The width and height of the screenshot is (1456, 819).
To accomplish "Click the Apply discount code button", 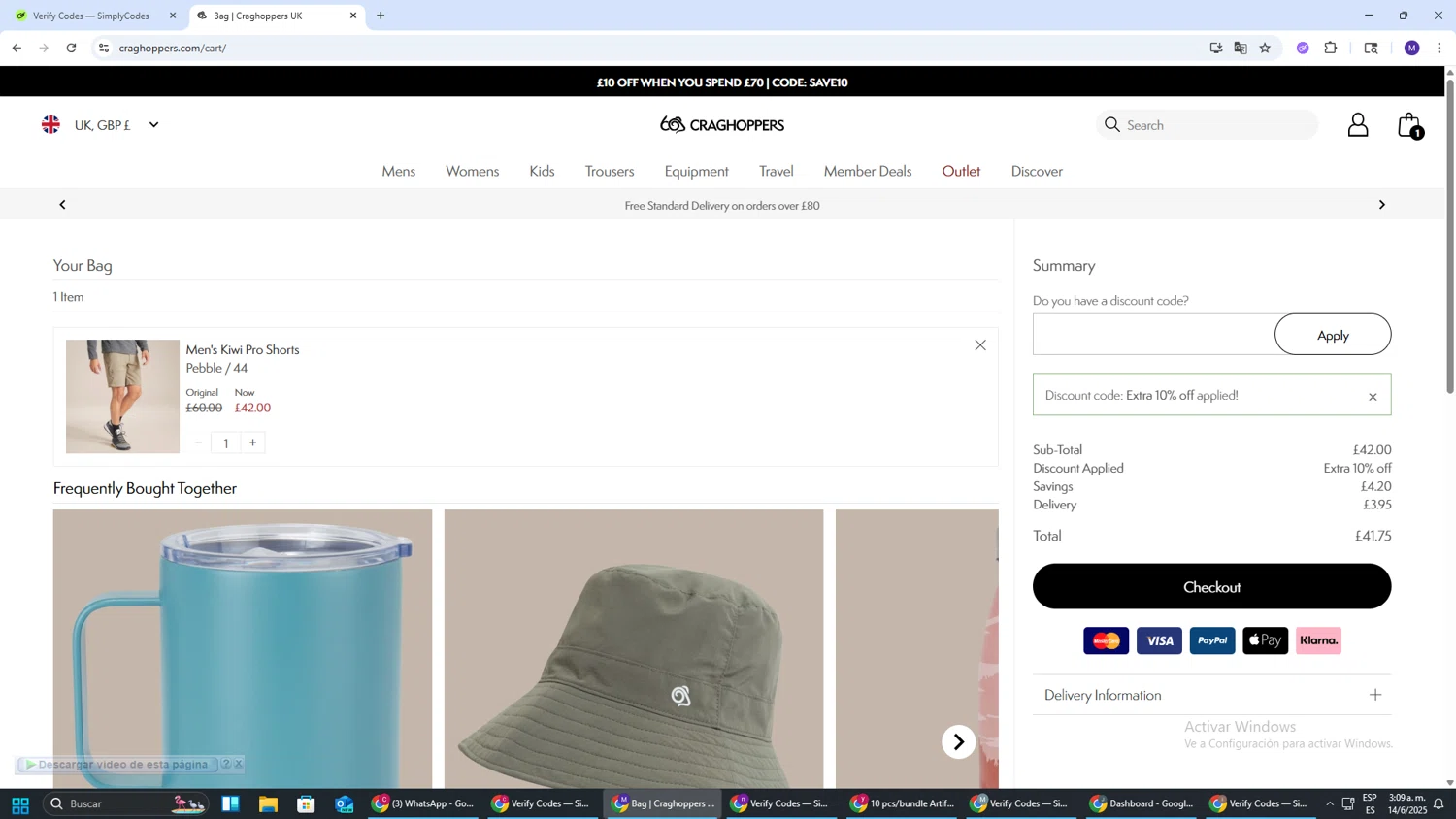I will click(x=1333, y=335).
